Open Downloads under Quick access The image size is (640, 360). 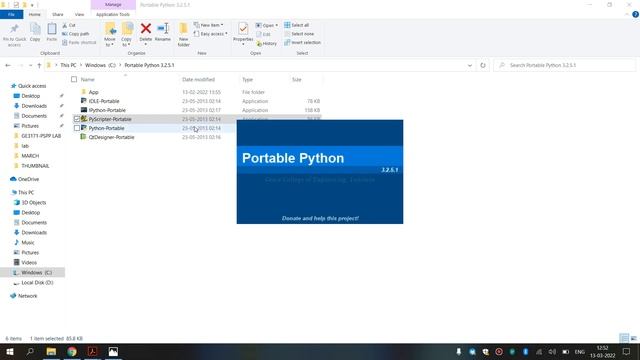click(34, 106)
